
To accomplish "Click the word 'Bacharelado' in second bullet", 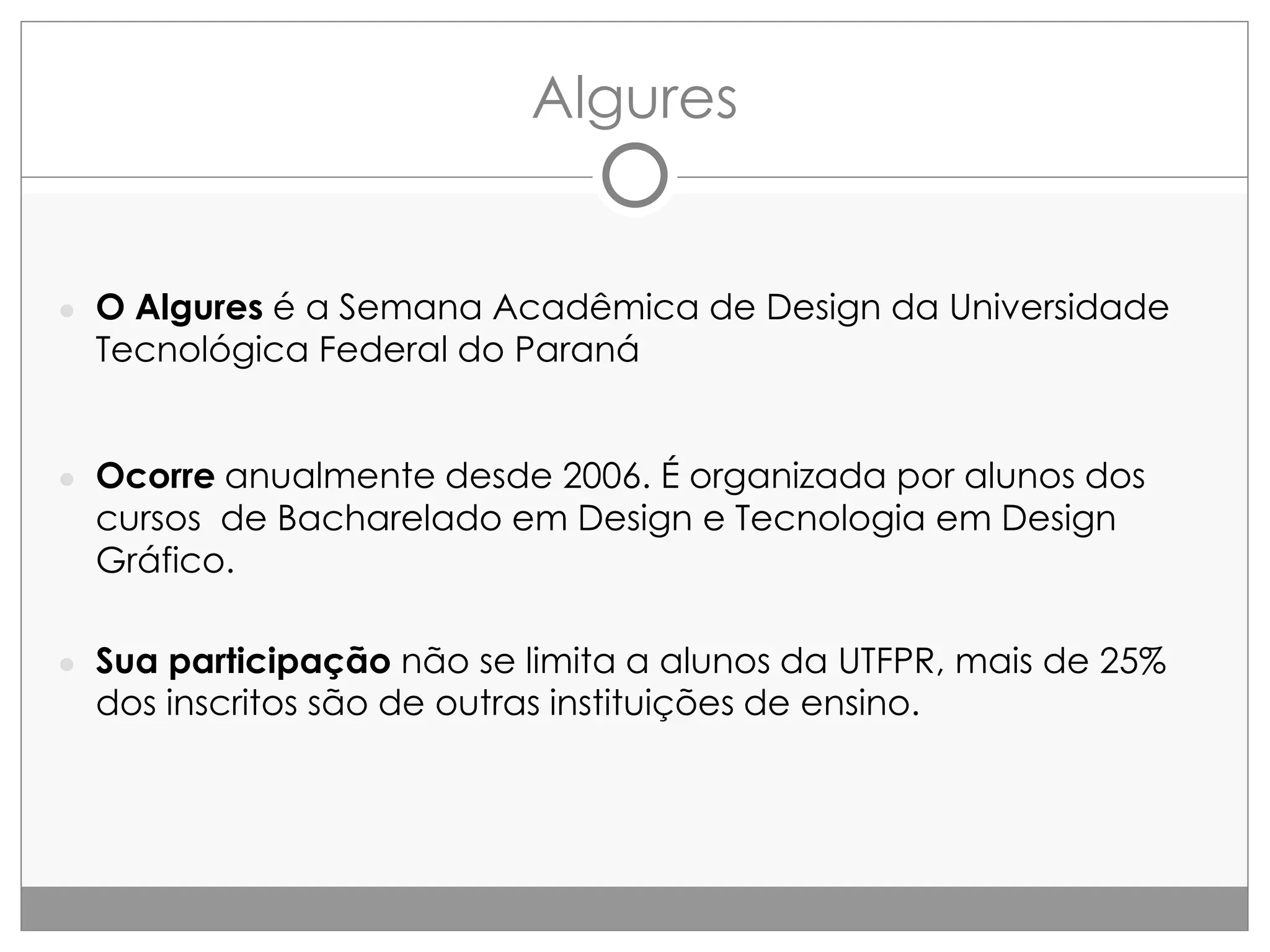I will coord(389,519).
